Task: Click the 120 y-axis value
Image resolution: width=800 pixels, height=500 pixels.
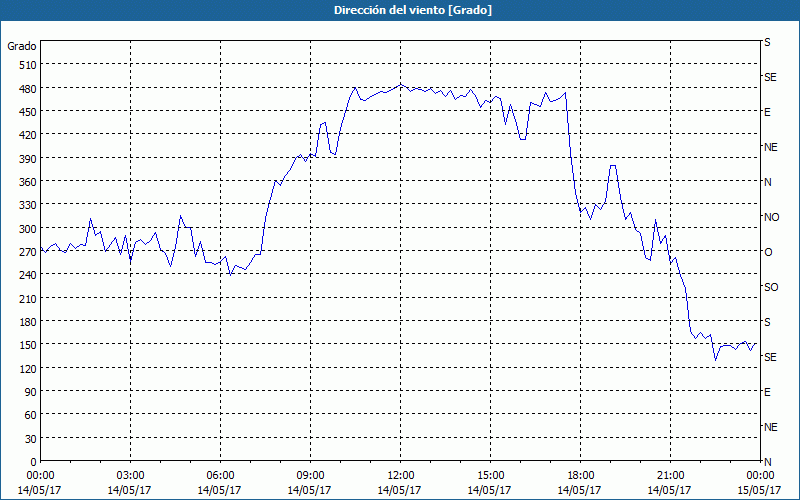Action: (28, 368)
